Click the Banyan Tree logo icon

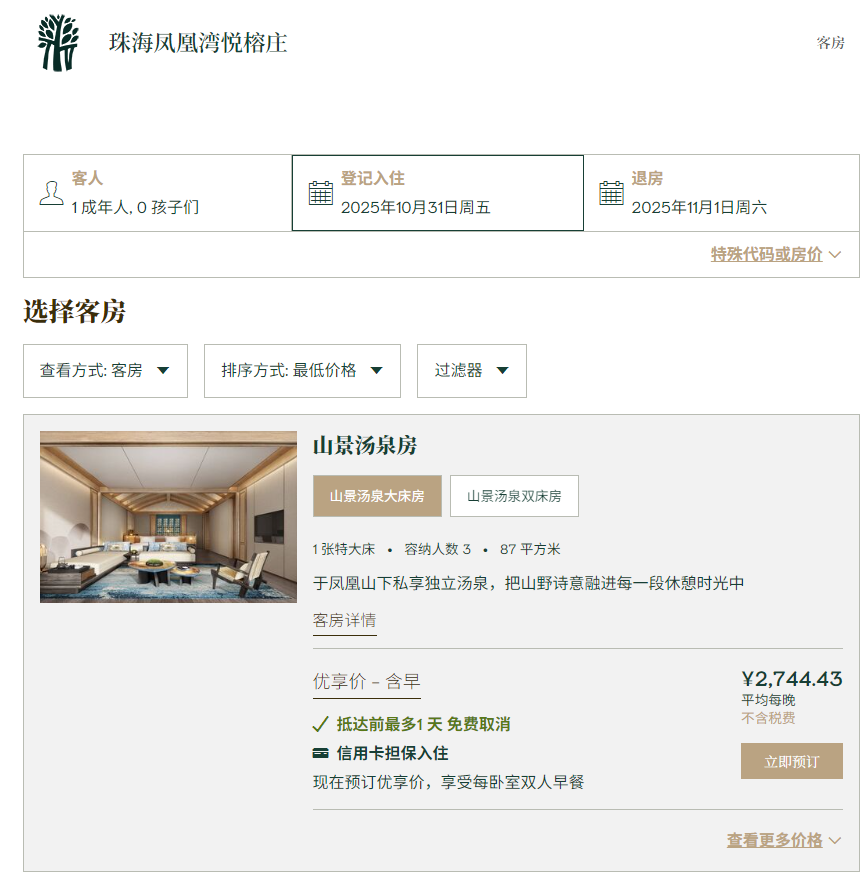click(58, 43)
